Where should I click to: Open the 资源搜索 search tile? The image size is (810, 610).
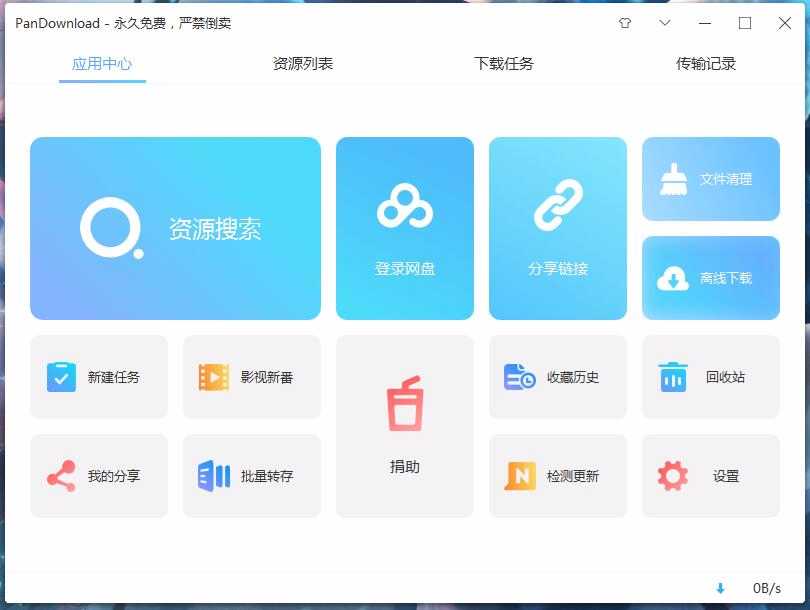click(175, 228)
